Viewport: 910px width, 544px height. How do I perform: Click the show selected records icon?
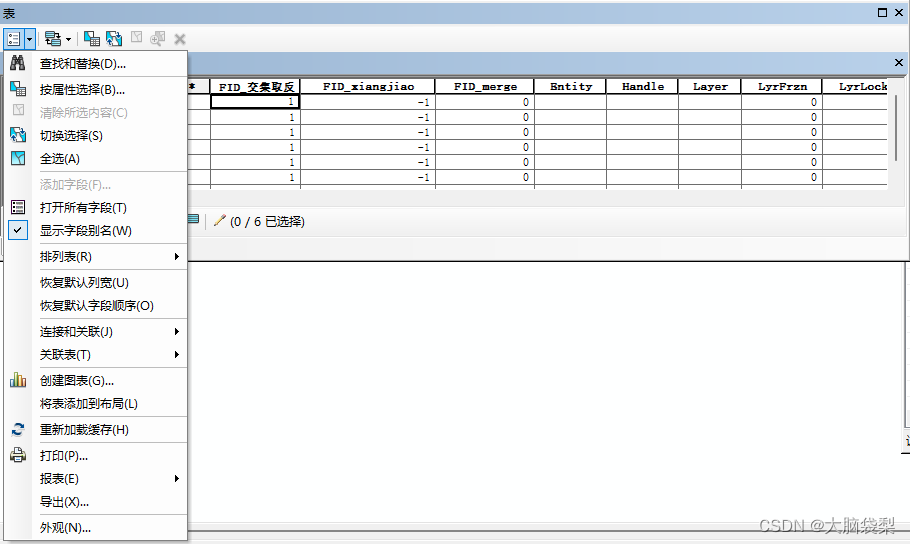pyautogui.click(x=193, y=219)
